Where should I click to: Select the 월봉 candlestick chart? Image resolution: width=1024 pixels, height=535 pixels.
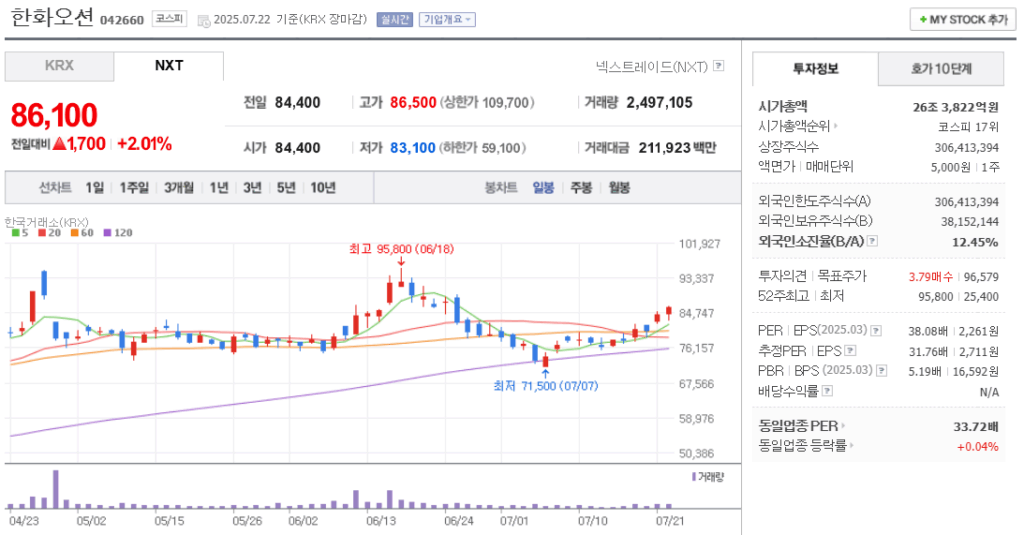(x=619, y=188)
